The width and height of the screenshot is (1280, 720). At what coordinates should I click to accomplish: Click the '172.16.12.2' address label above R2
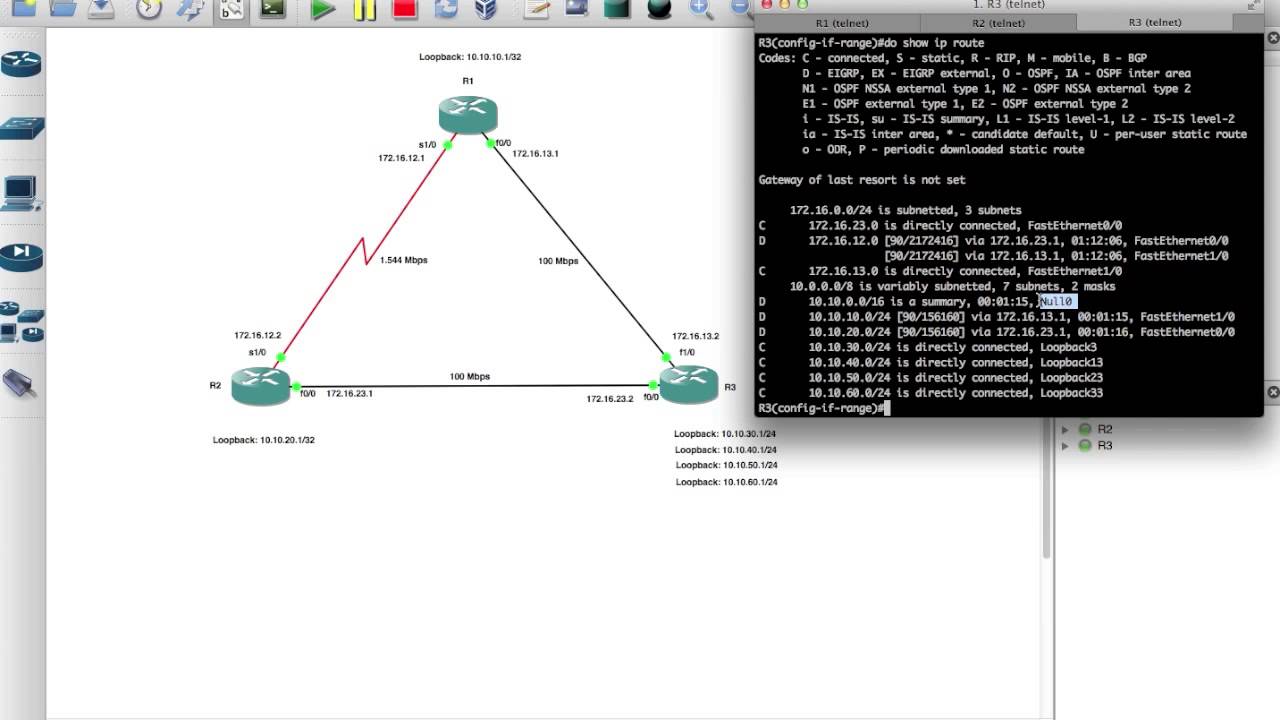(258, 336)
